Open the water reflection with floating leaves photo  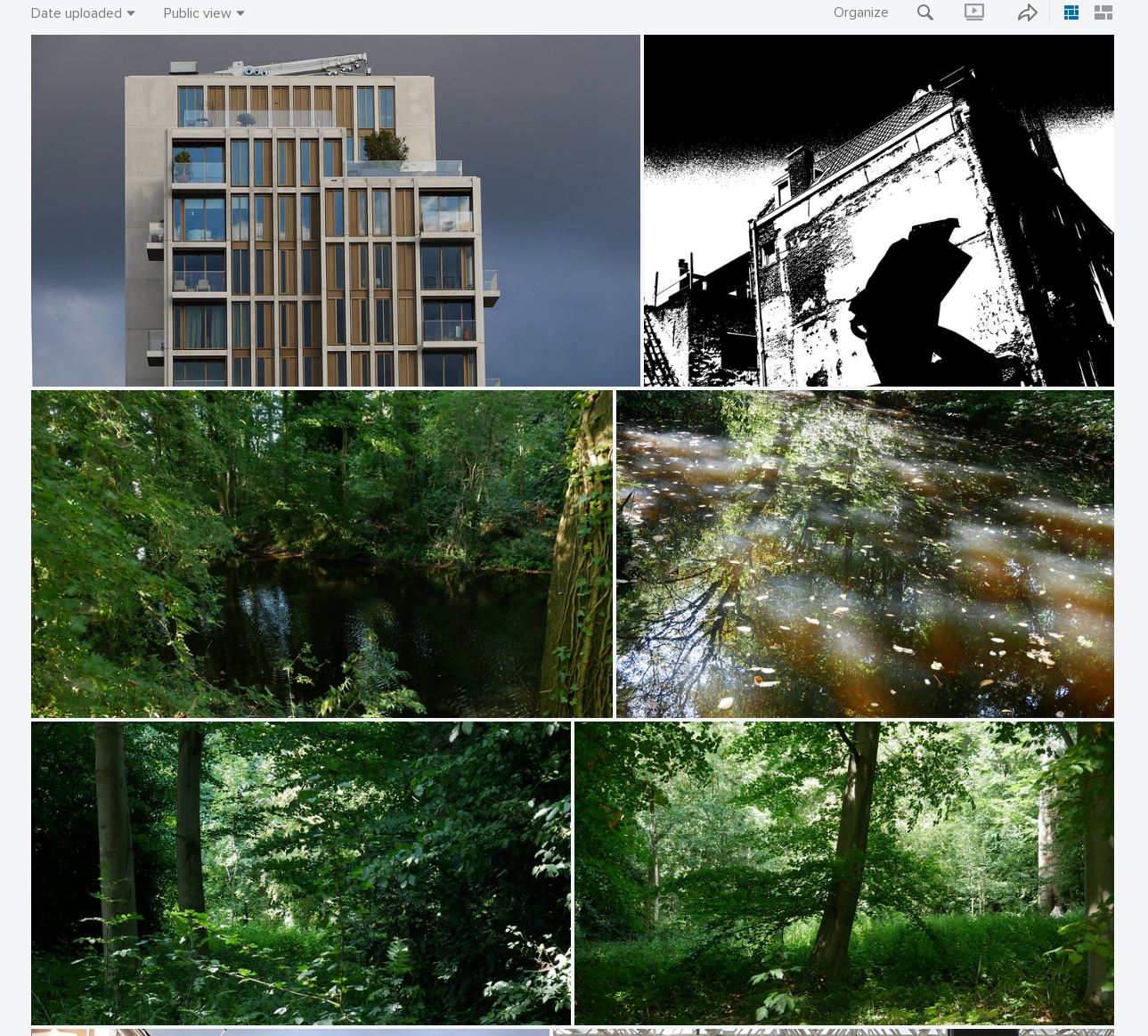pyautogui.click(x=864, y=553)
